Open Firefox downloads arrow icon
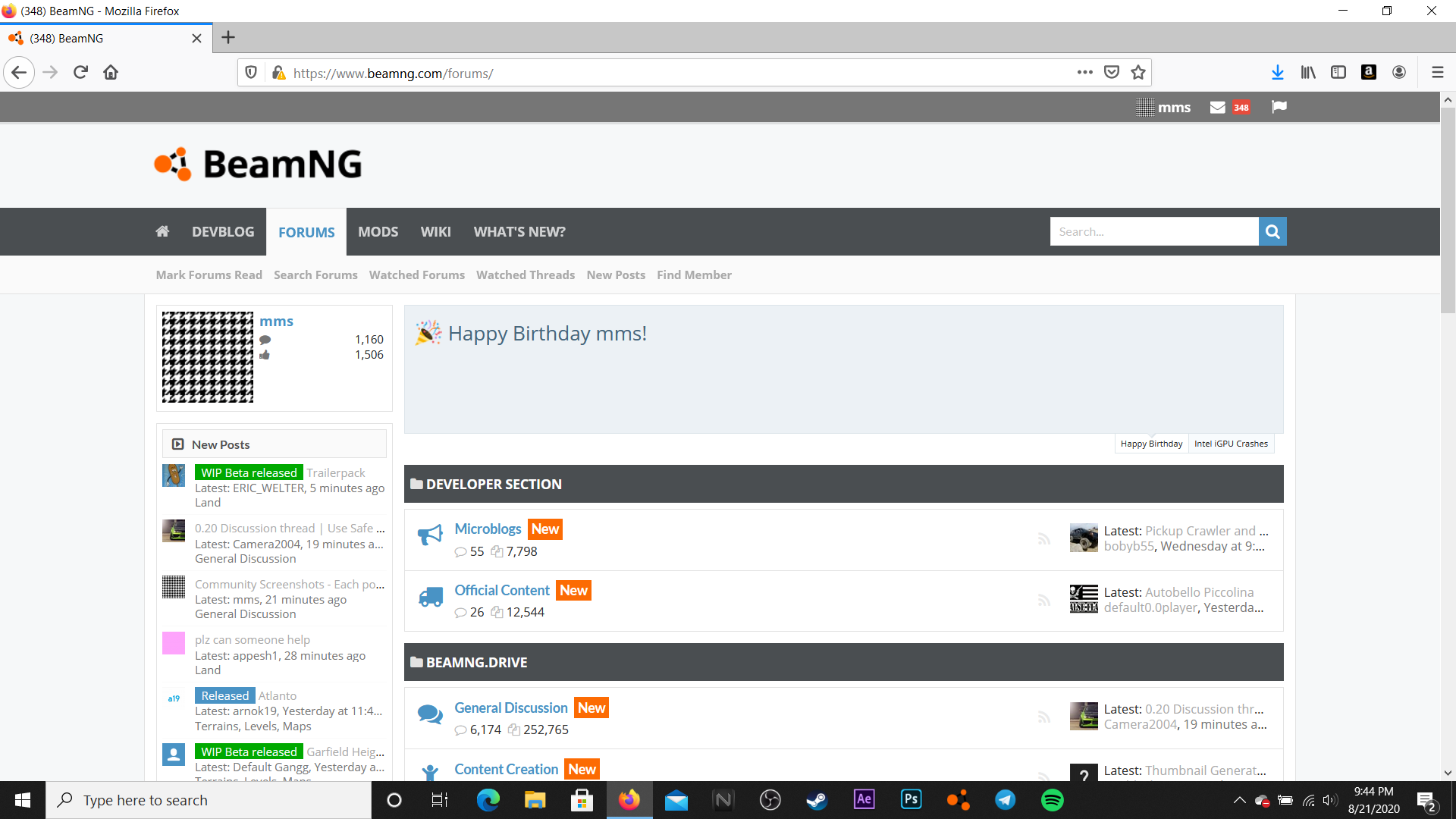The height and width of the screenshot is (819, 1456). (x=1278, y=72)
